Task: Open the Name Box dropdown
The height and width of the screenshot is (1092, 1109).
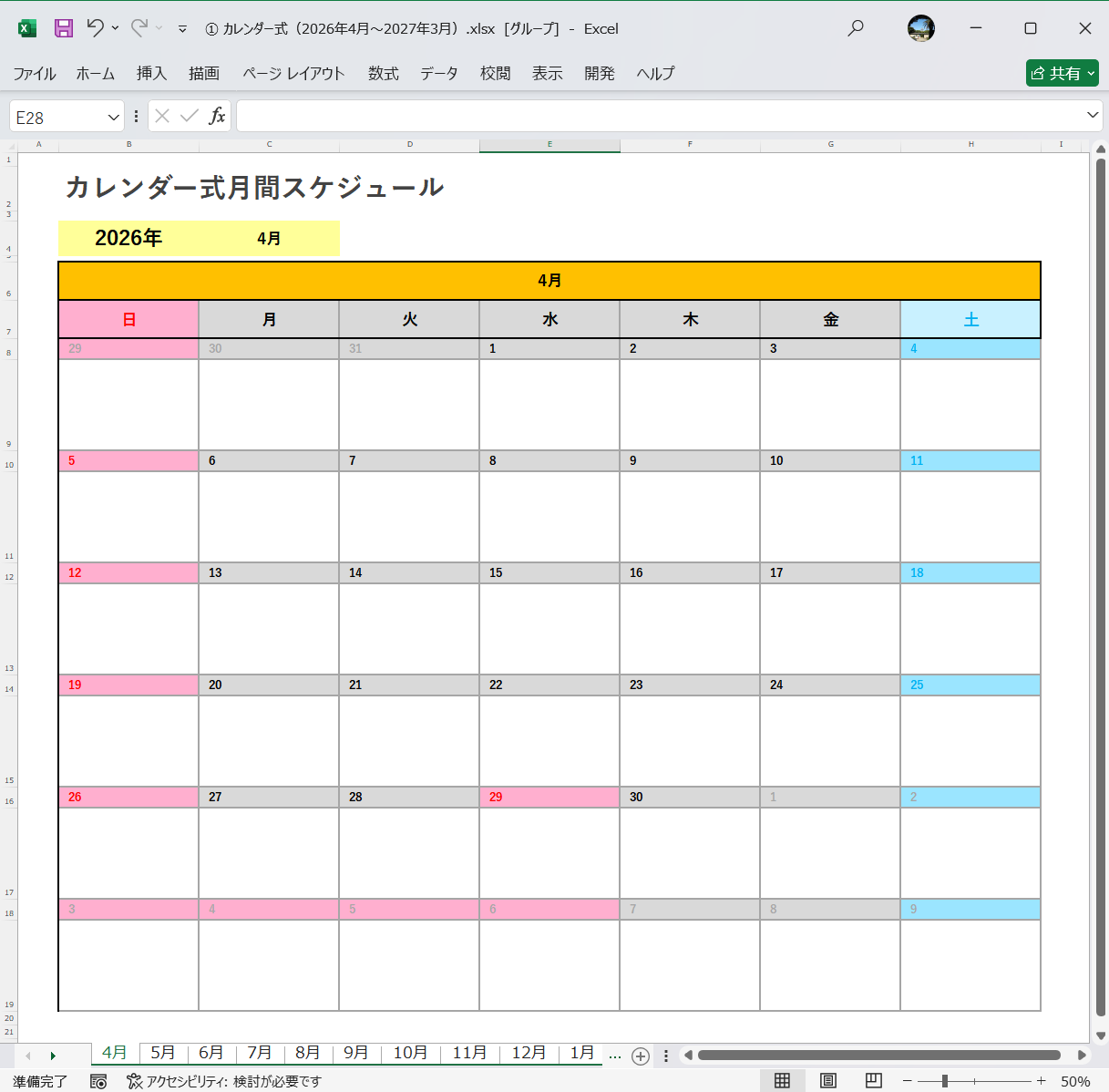Action: click(114, 116)
